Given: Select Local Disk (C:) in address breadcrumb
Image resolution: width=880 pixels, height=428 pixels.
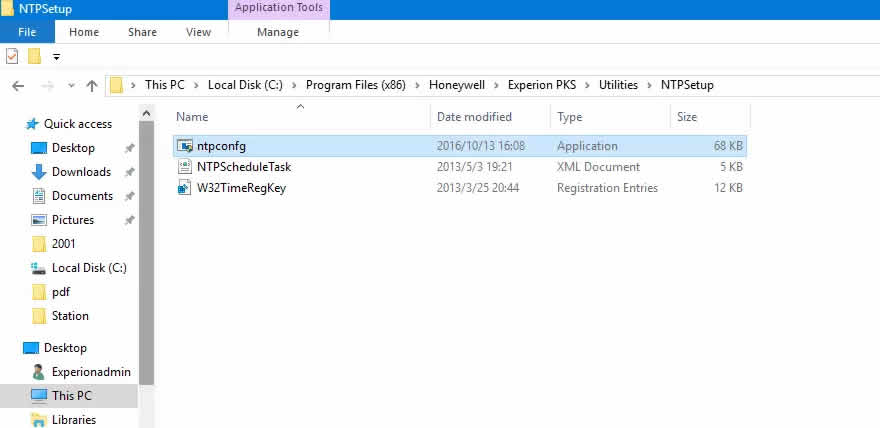Looking at the screenshot, I should (245, 85).
